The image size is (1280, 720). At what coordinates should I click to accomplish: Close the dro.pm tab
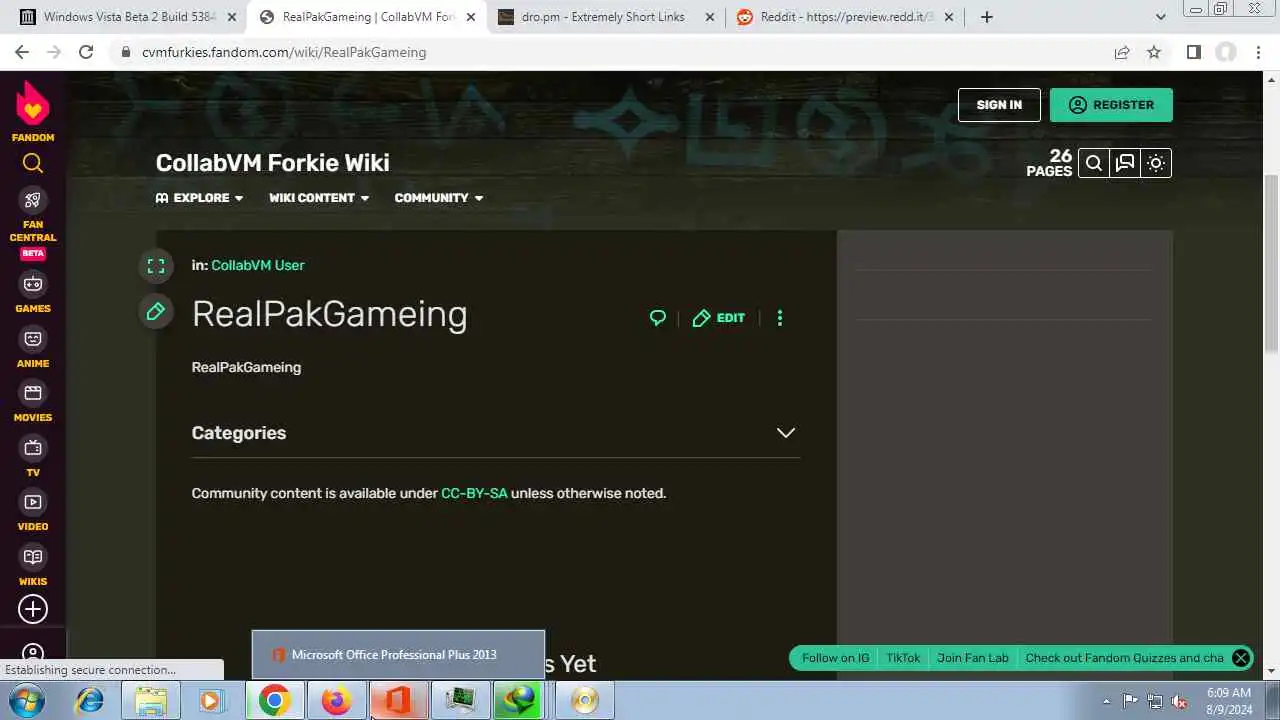[x=710, y=17]
